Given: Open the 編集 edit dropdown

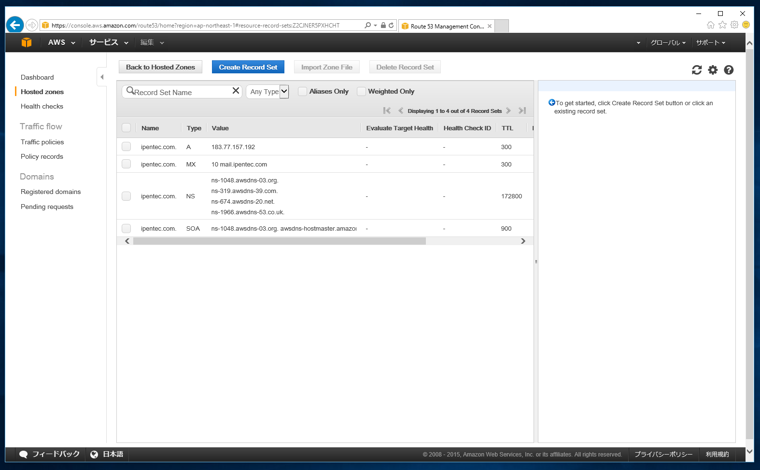Looking at the screenshot, I should coord(152,43).
